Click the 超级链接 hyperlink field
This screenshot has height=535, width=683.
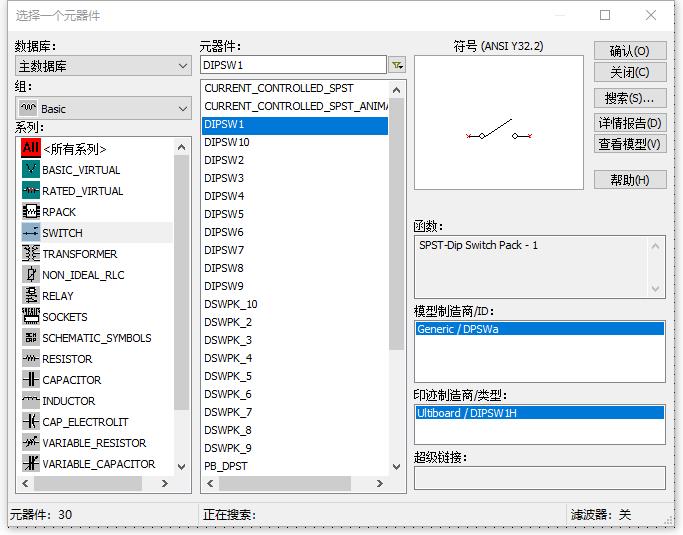pyautogui.click(x=540, y=478)
